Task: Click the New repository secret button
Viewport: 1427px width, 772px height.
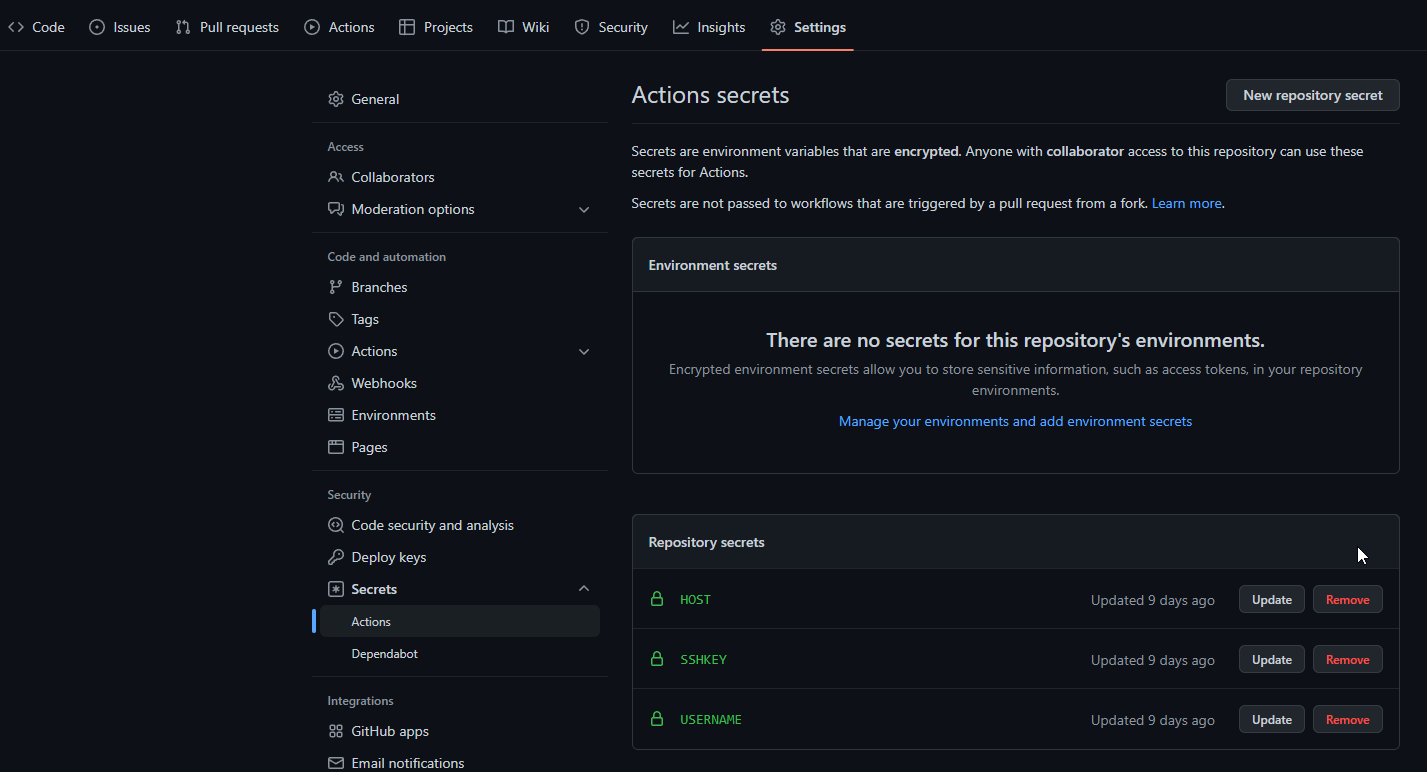Action: (1312, 95)
